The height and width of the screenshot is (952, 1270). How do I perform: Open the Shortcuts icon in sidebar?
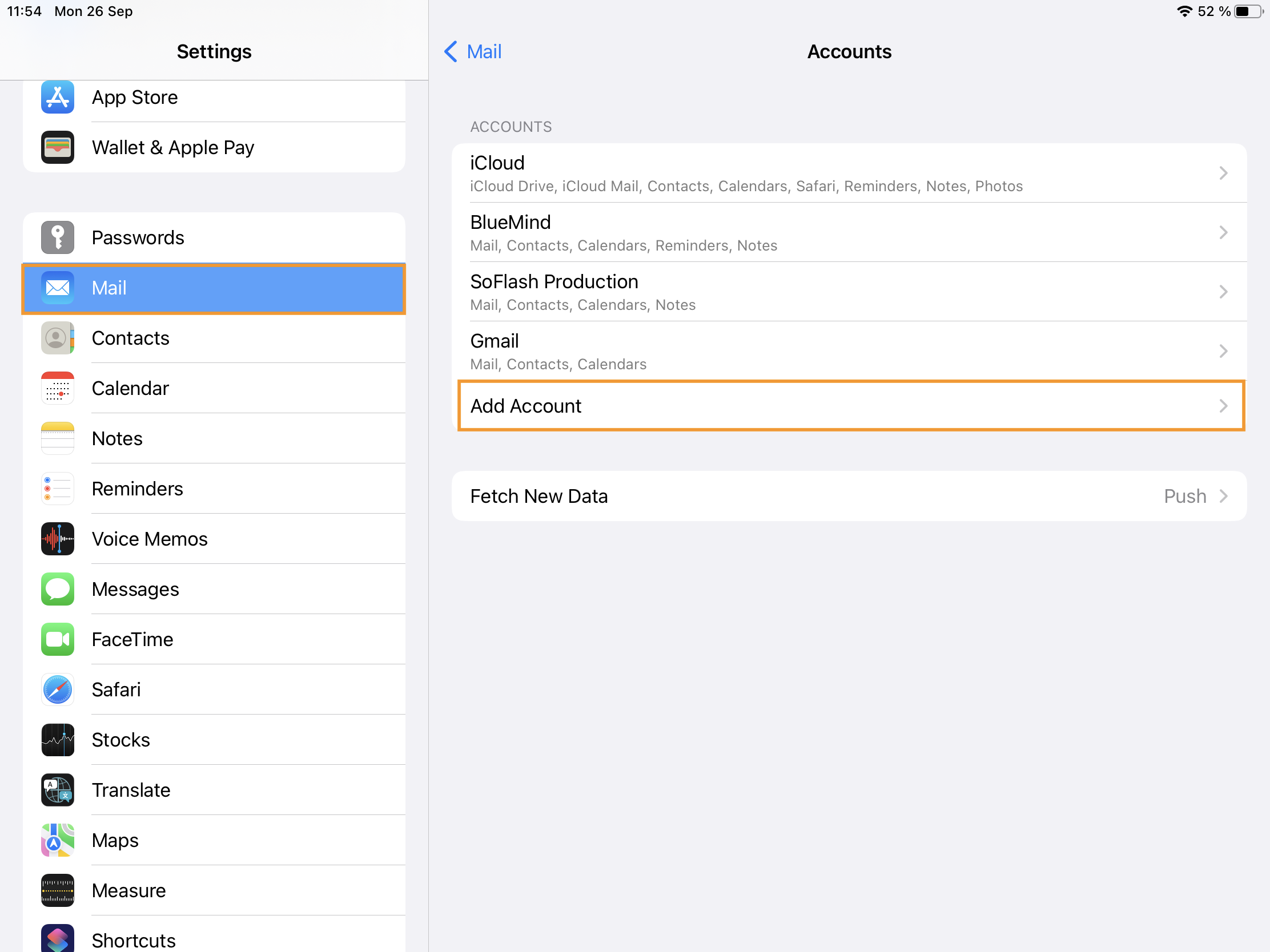58,939
